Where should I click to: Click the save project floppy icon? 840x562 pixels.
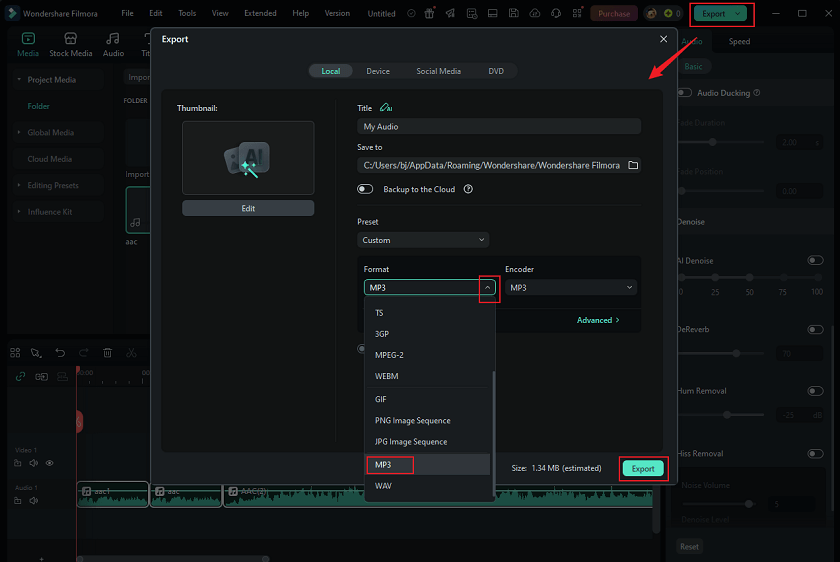513,13
